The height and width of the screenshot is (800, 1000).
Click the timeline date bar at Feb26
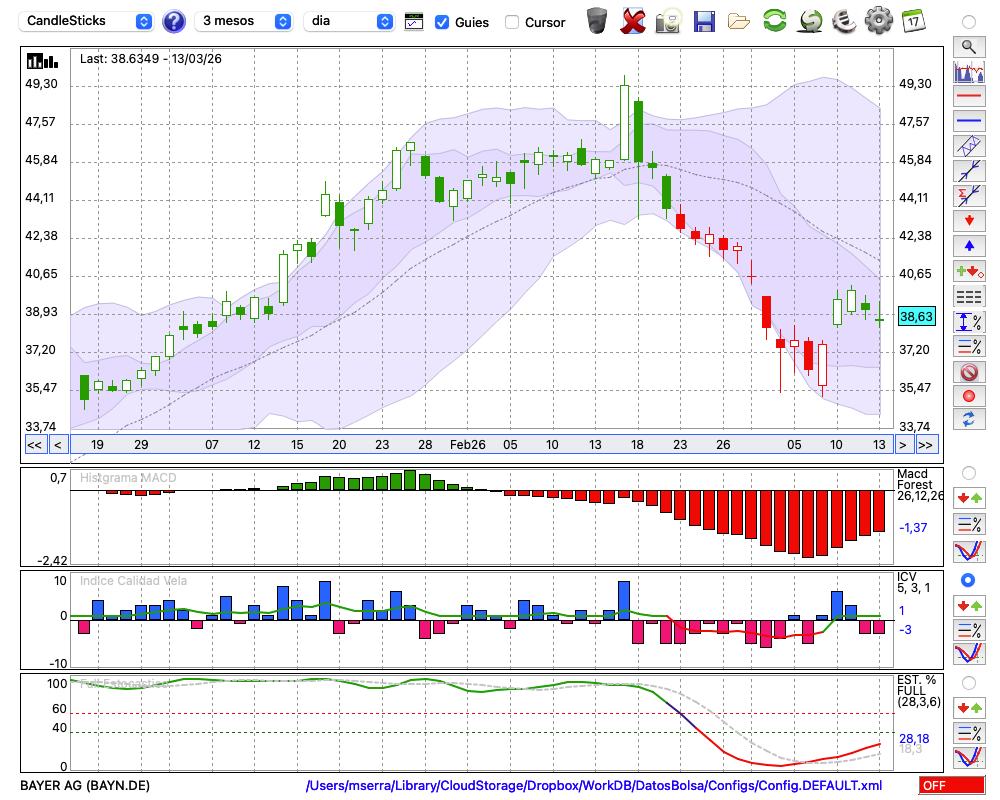[x=467, y=444]
